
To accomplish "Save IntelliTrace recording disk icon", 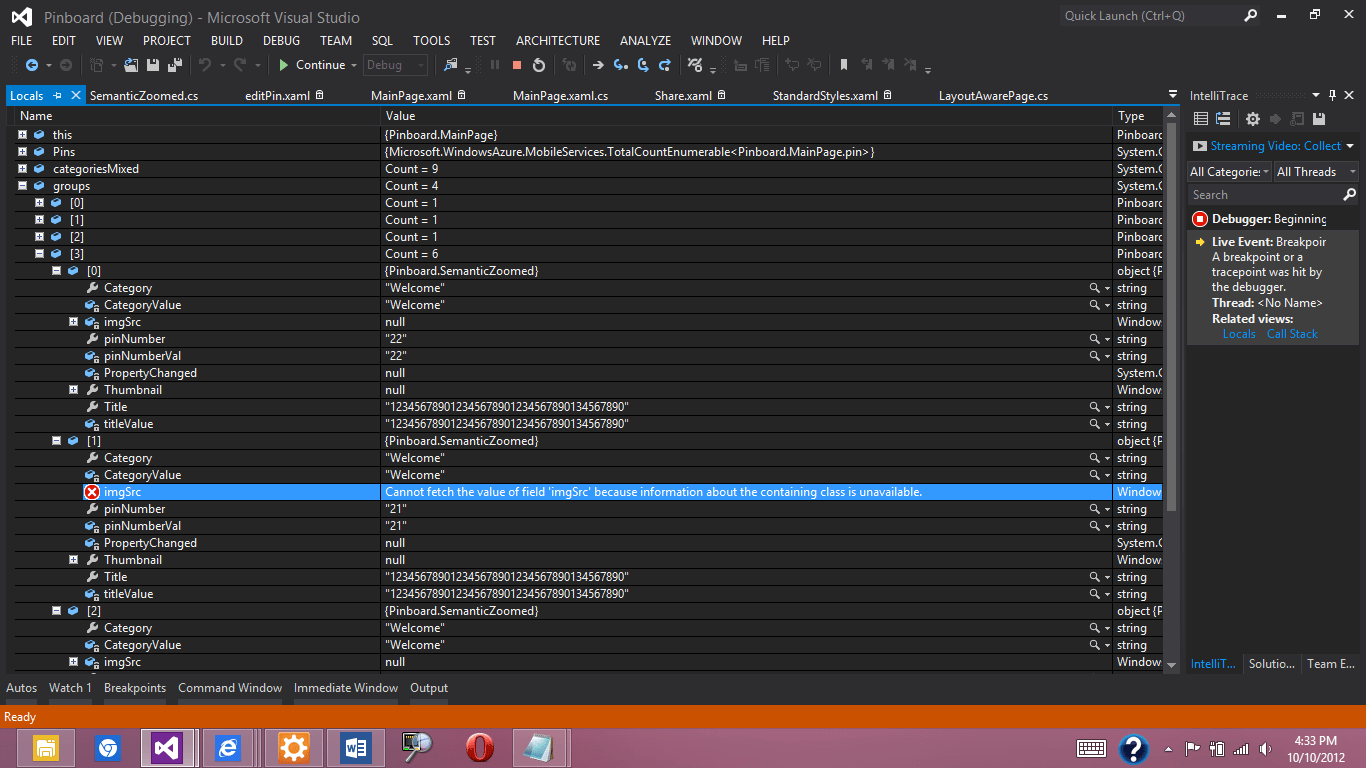I will [x=1319, y=119].
